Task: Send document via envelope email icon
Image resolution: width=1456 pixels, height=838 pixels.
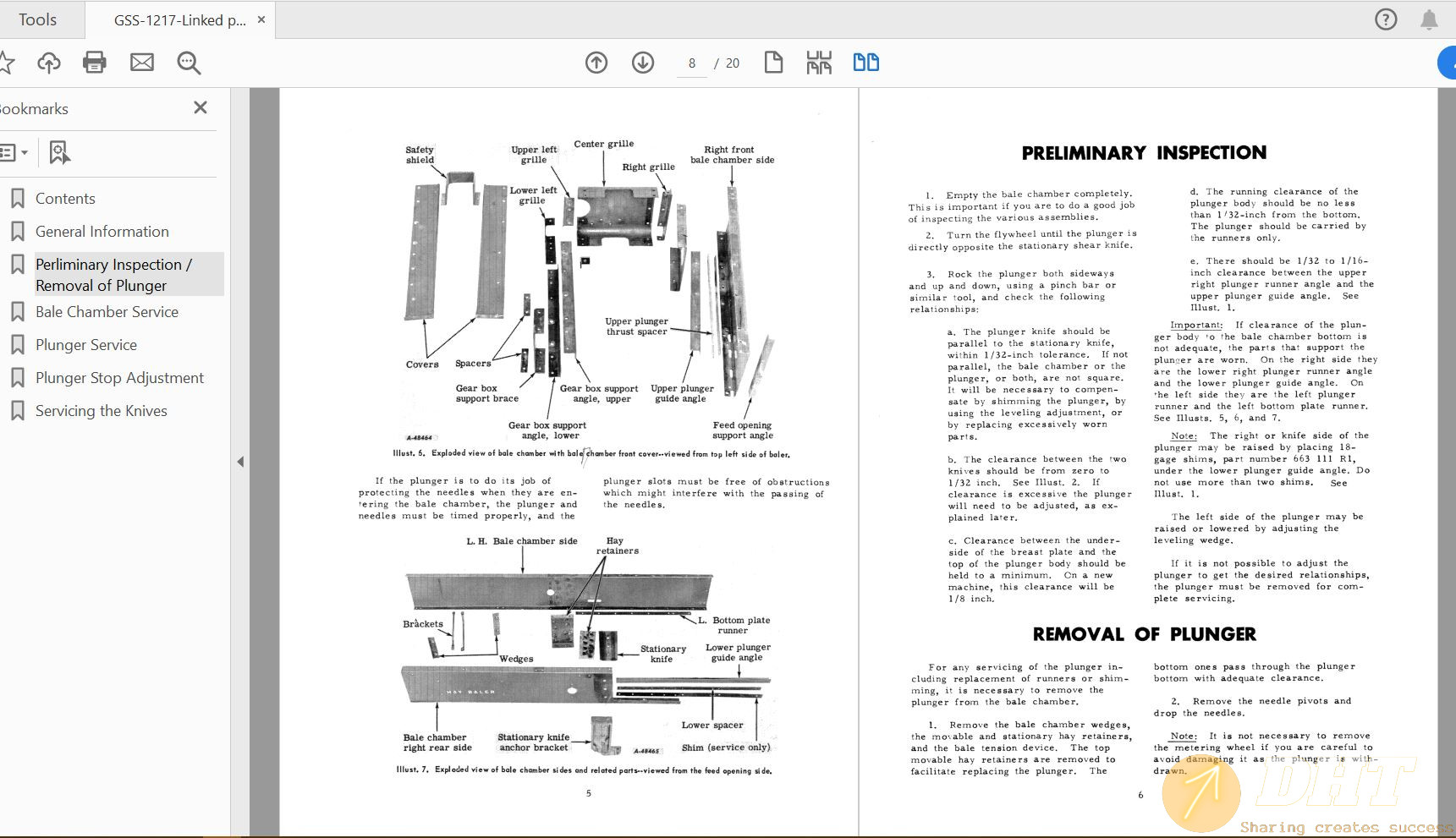Action: point(142,63)
